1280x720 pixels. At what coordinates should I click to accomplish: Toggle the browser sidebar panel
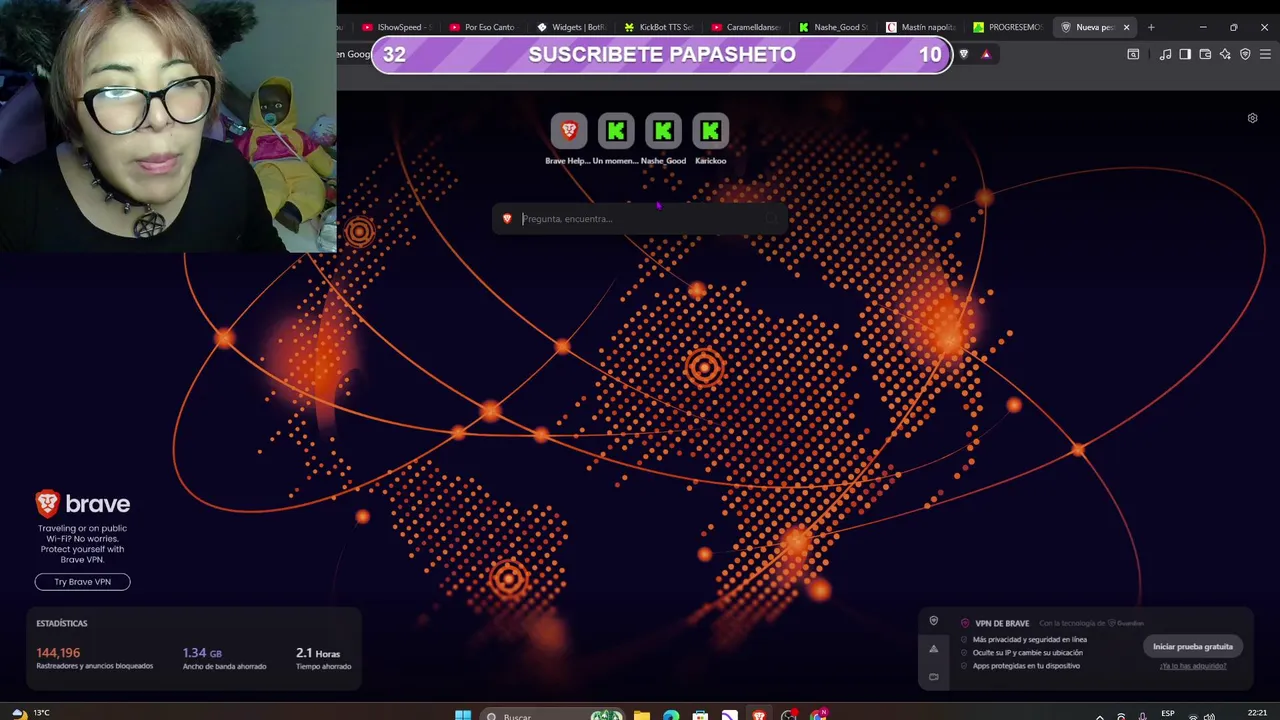[1185, 54]
